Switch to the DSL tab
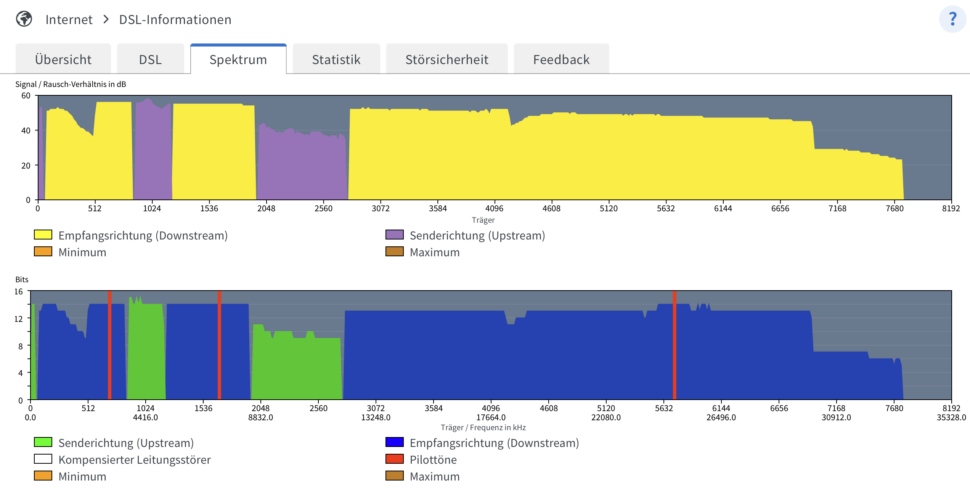The width and height of the screenshot is (970, 495). [150, 59]
